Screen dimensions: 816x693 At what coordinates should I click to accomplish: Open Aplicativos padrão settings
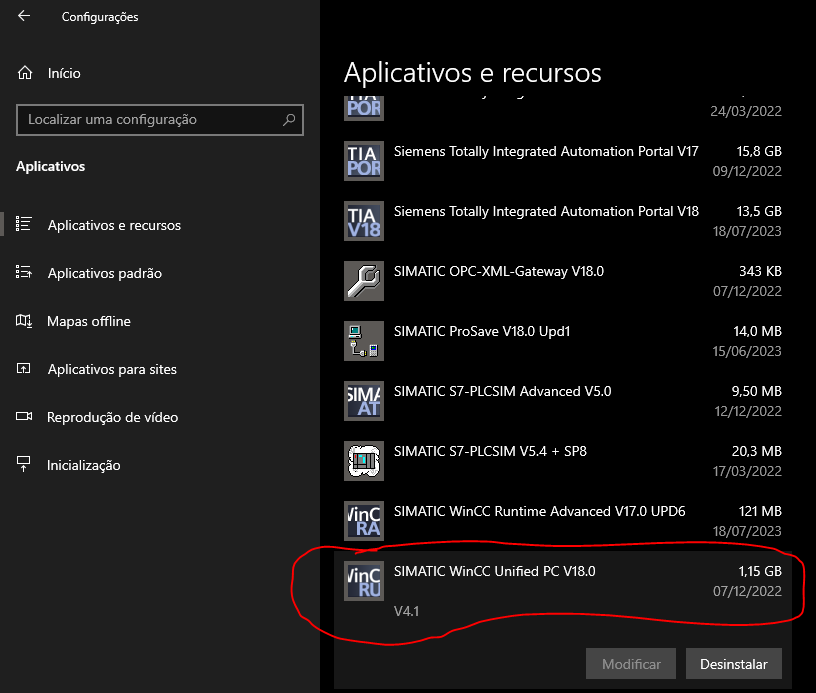point(104,273)
